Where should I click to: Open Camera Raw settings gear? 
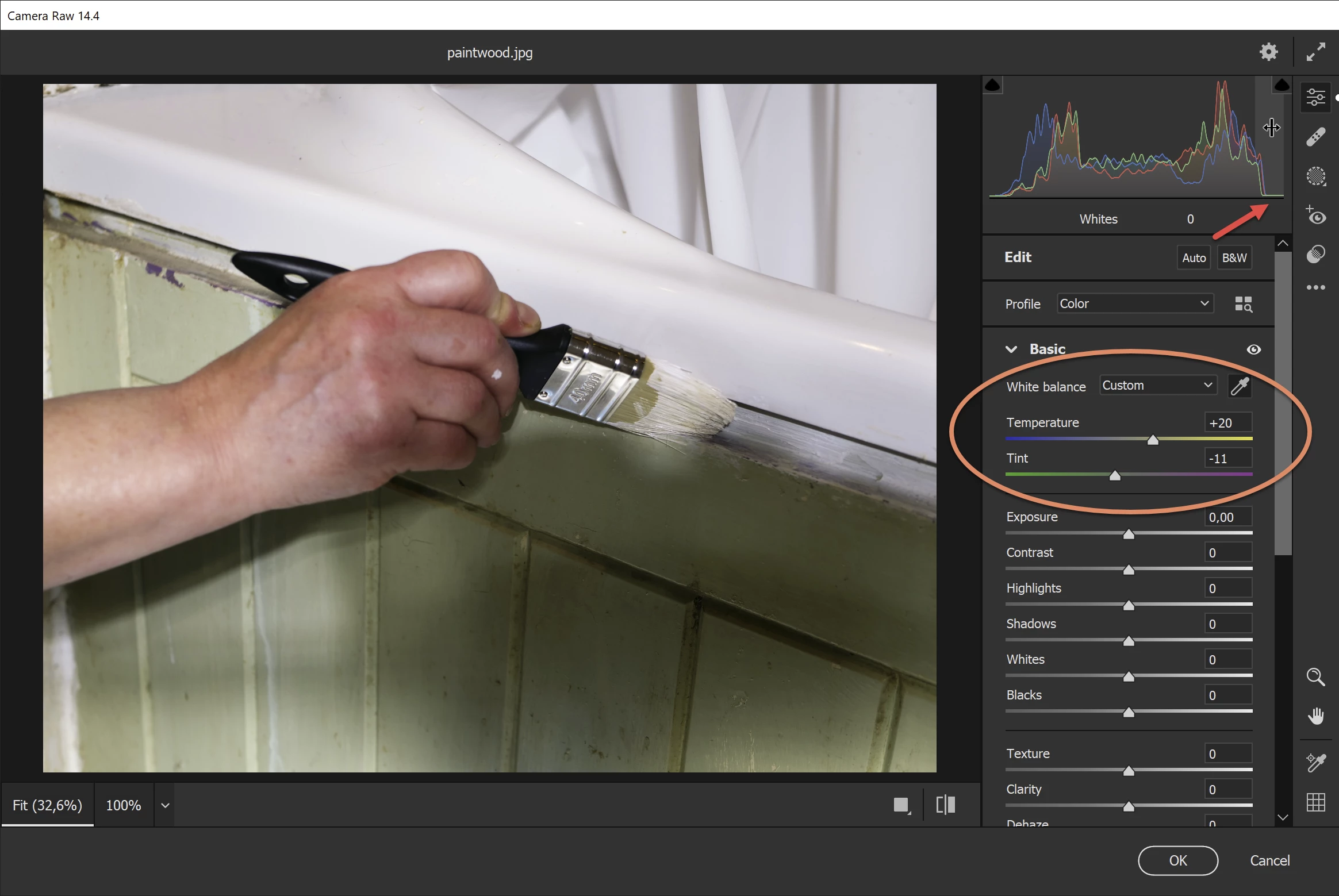pyautogui.click(x=1268, y=52)
